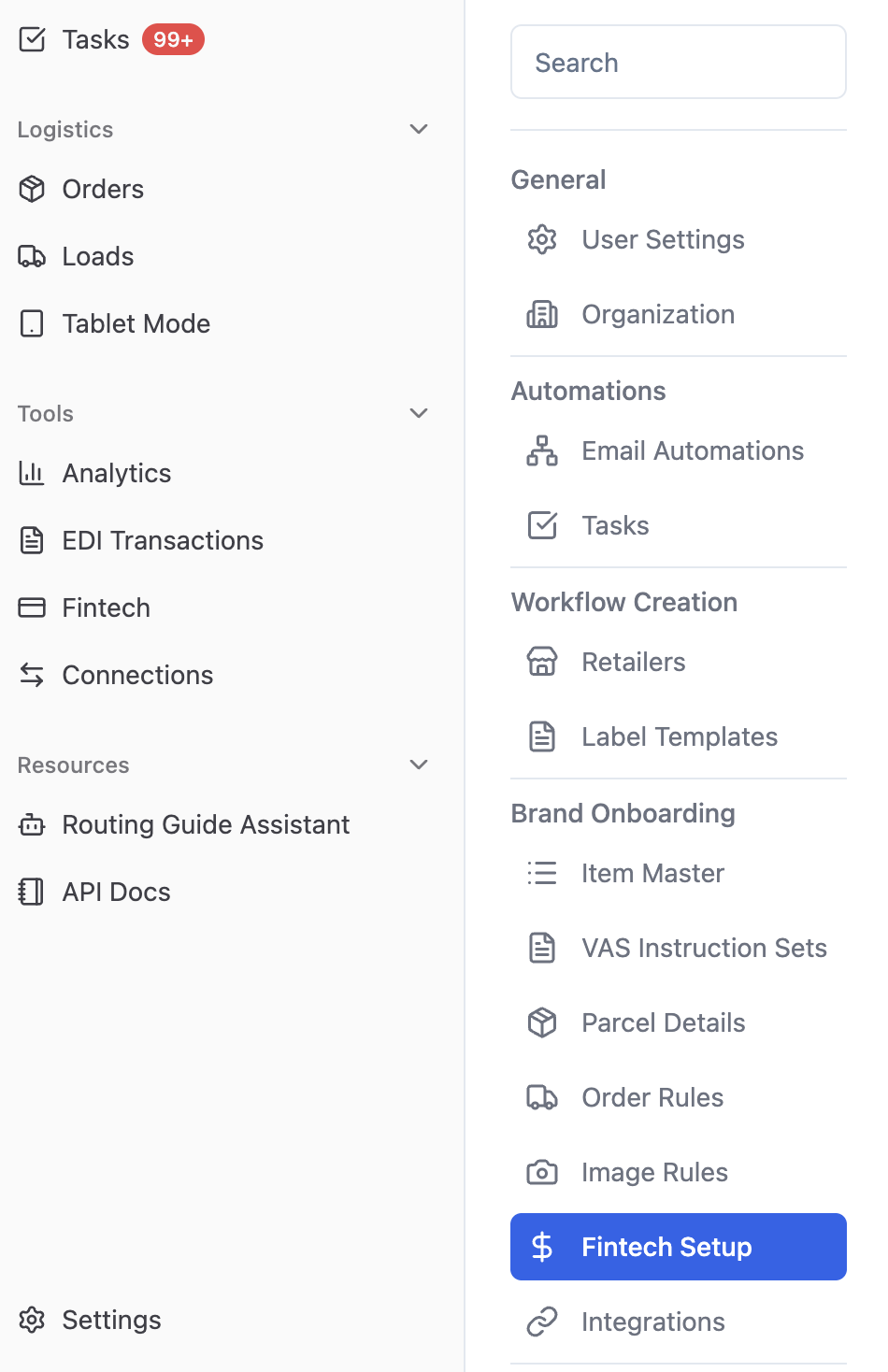Open Image Rules label
Screen dimensions: 888x1372
click(654, 1172)
